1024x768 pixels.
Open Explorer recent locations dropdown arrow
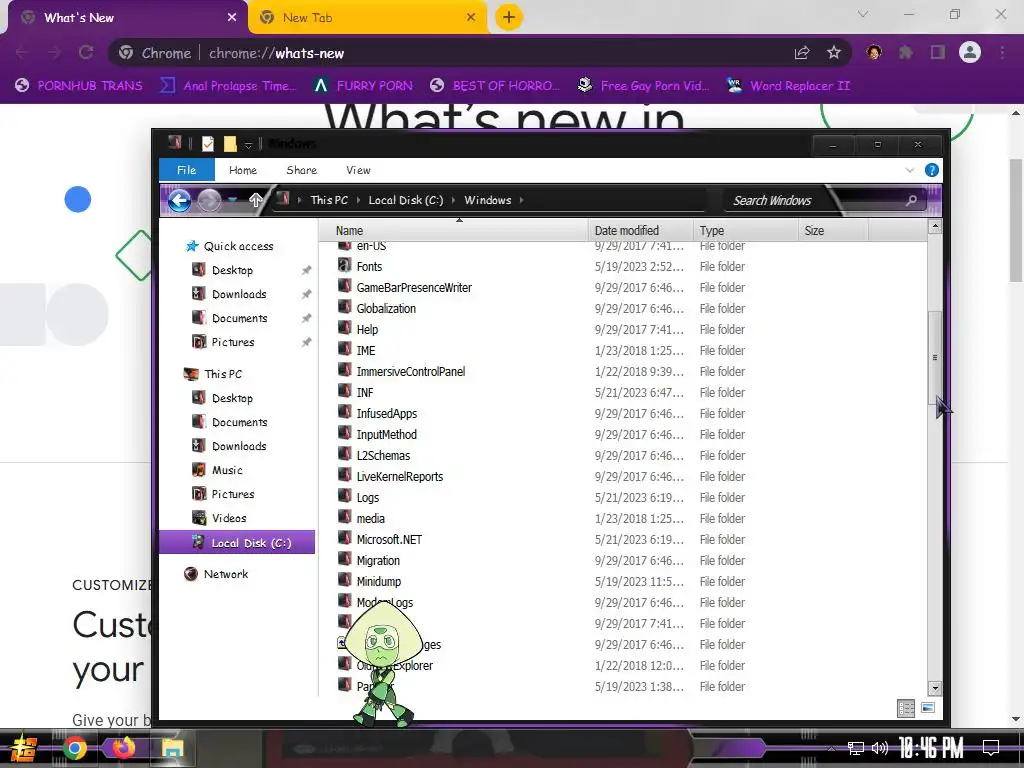pyautogui.click(x=233, y=200)
